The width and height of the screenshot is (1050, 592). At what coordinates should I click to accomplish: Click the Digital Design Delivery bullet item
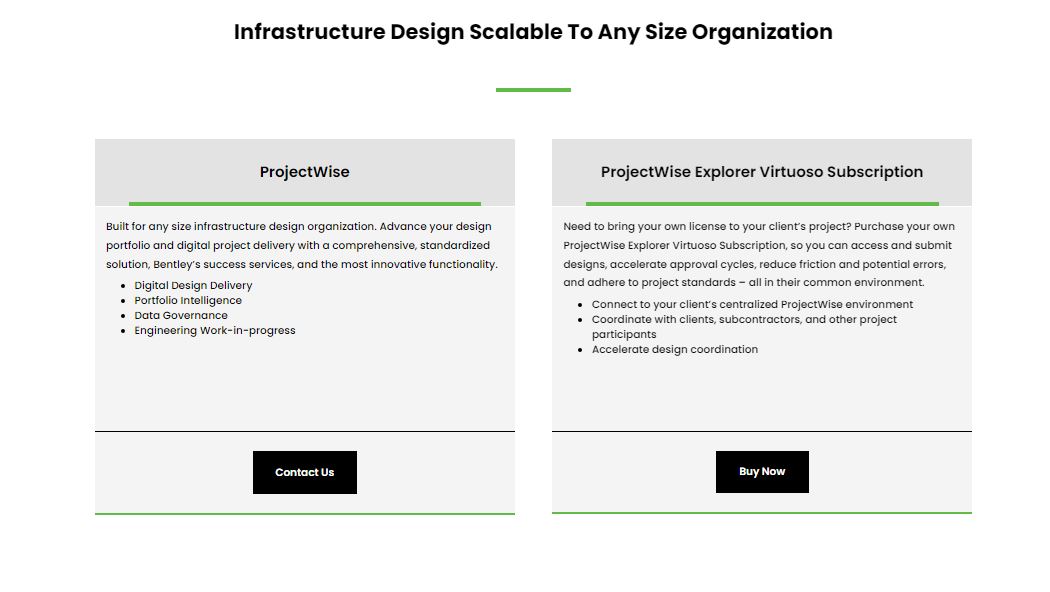(x=193, y=285)
